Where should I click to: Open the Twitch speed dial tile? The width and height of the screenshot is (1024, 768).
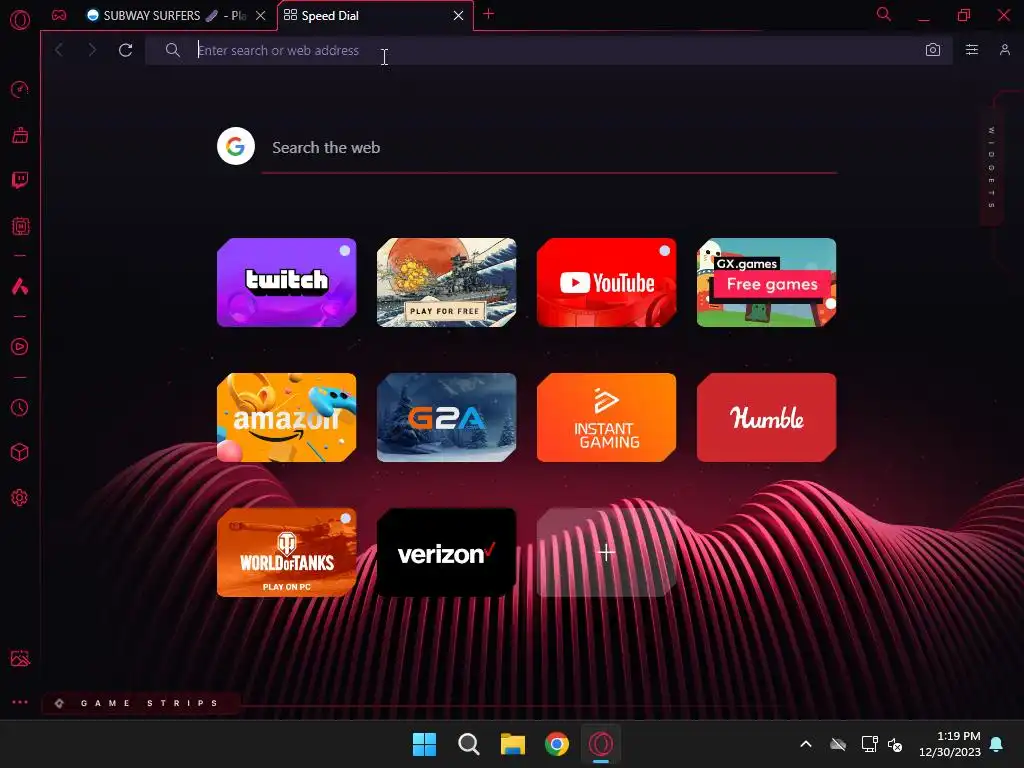pyautogui.click(x=287, y=282)
